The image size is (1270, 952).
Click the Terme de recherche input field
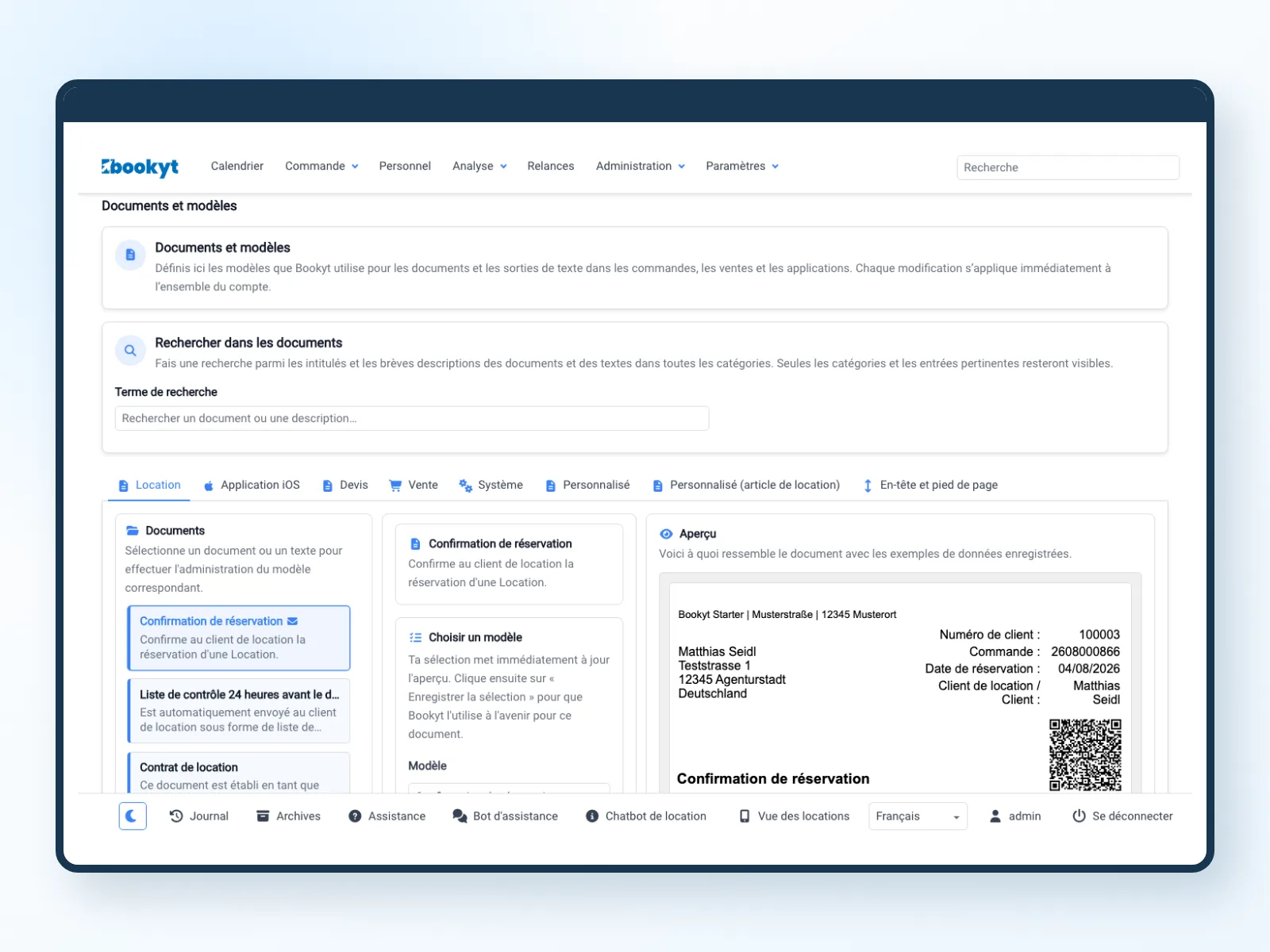point(412,419)
